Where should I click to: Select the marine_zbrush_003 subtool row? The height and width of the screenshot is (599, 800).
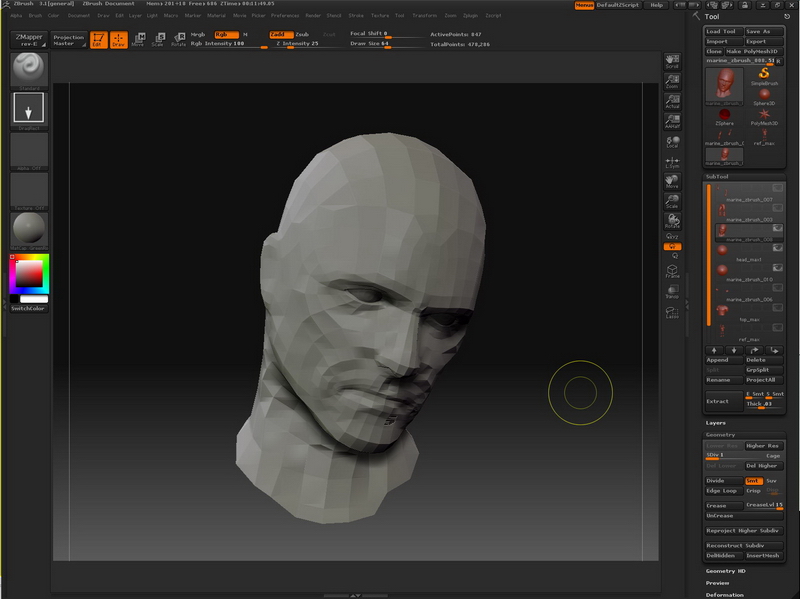pos(748,213)
